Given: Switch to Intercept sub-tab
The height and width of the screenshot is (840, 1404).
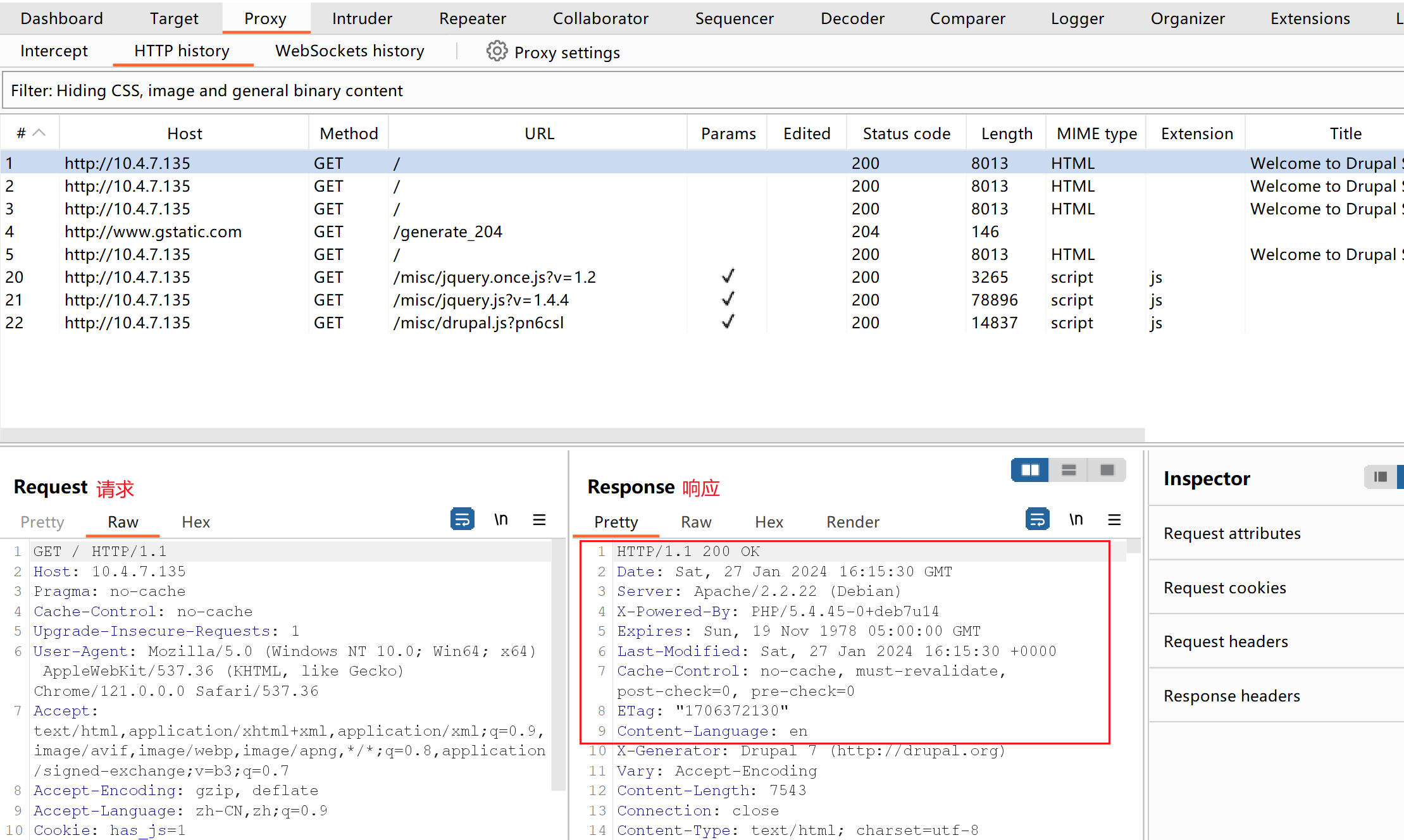Looking at the screenshot, I should tap(54, 51).
